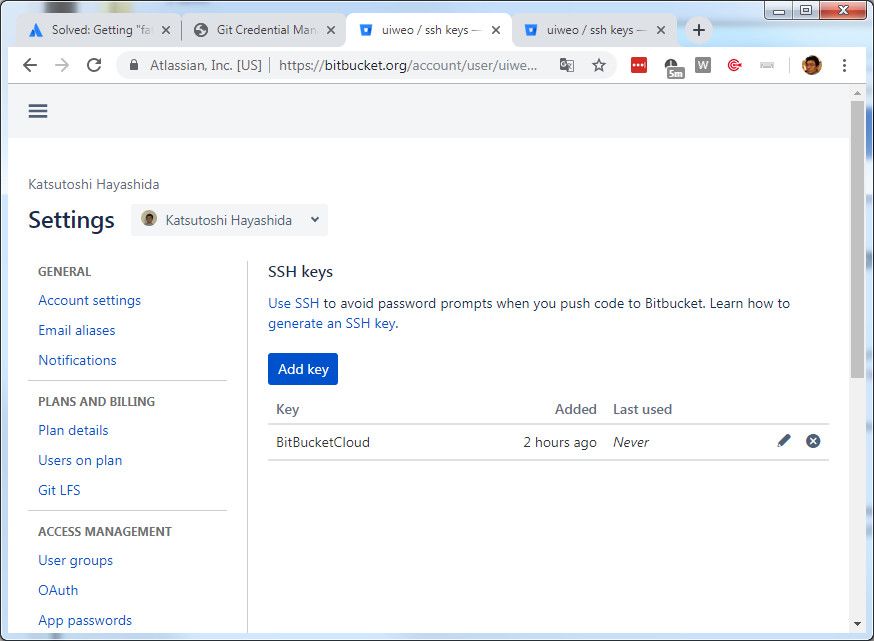Click the Last used column header
The image size is (874, 641).
[642, 409]
